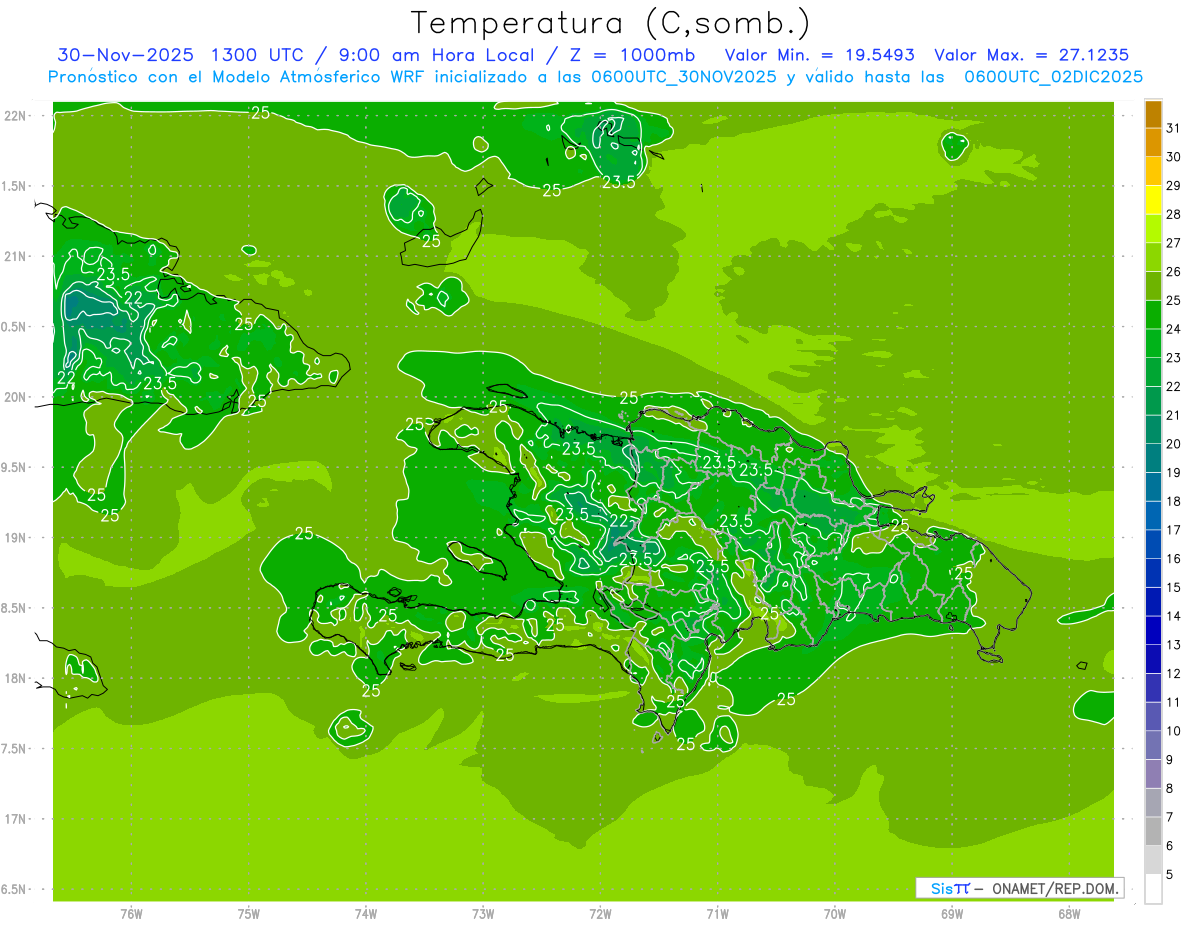The height and width of the screenshot is (927, 1200).
Task: Click the '73W' longitude label
Action: pyautogui.click(x=483, y=914)
